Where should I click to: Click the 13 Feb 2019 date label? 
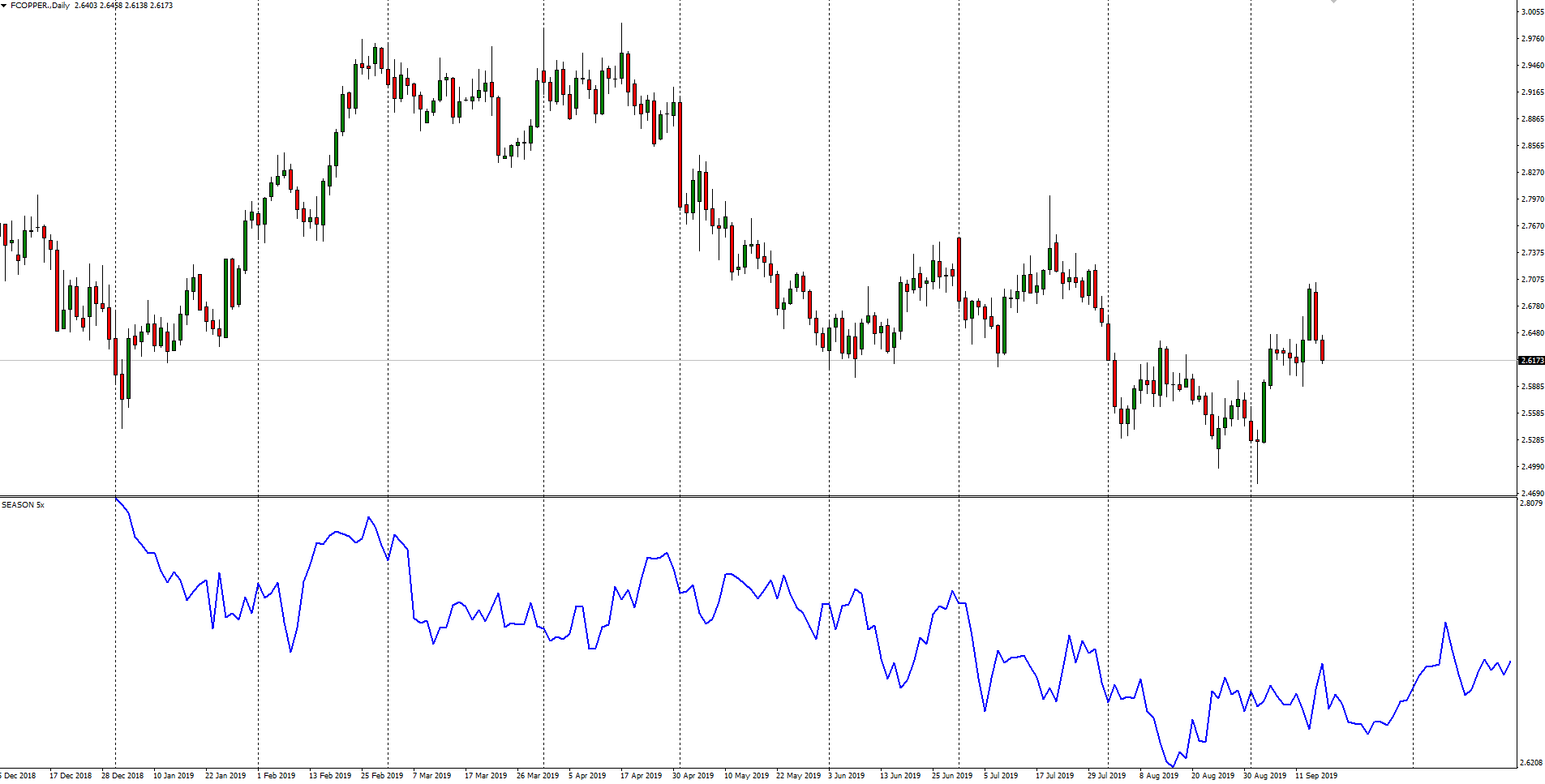pos(330,776)
